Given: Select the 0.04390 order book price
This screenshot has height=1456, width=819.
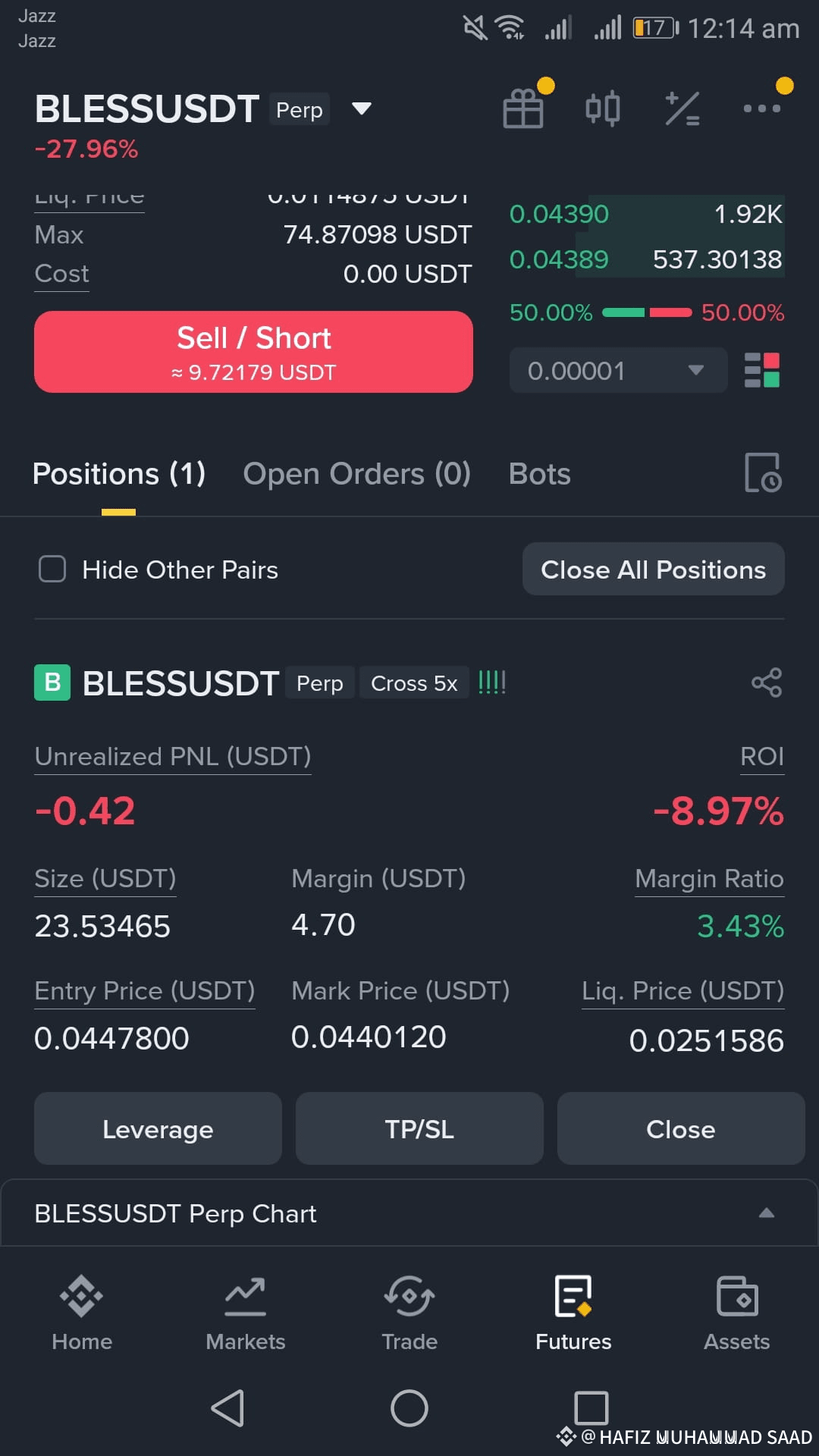Looking at the screenshot, I should click(x=559, y=214).
